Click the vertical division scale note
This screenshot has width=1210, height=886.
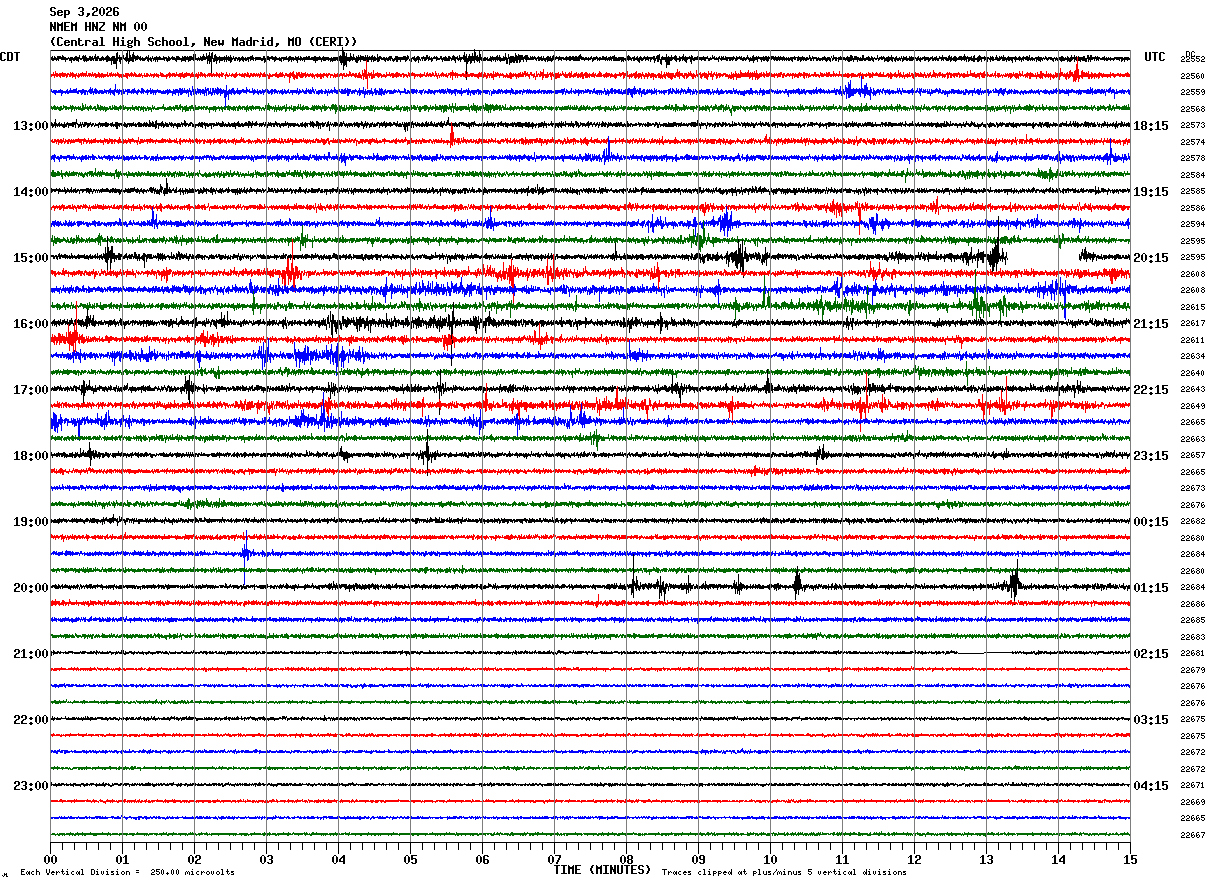pos(127,872)
